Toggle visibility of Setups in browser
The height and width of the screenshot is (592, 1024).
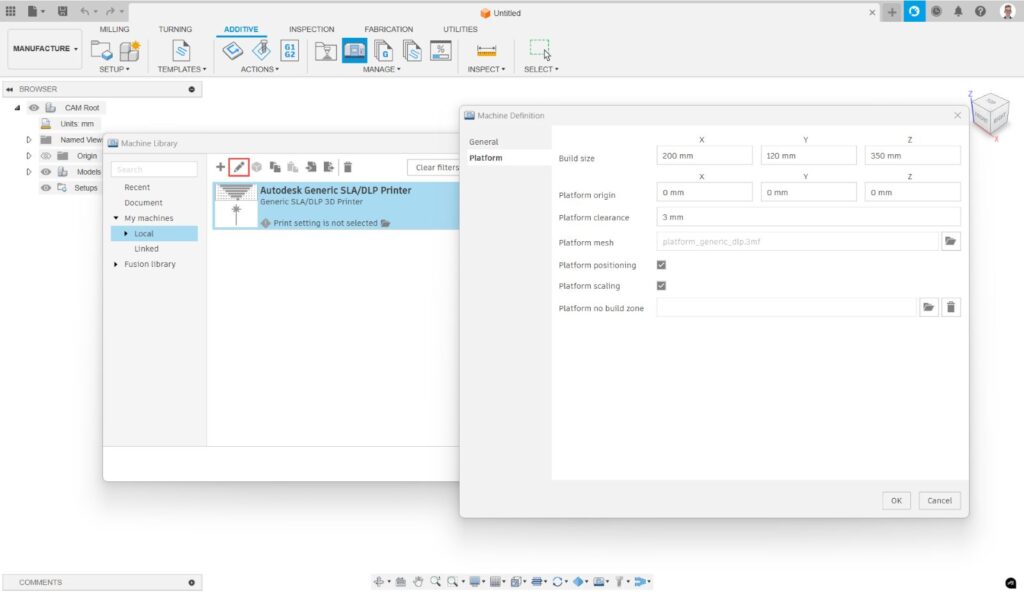(x=46, y=188)
